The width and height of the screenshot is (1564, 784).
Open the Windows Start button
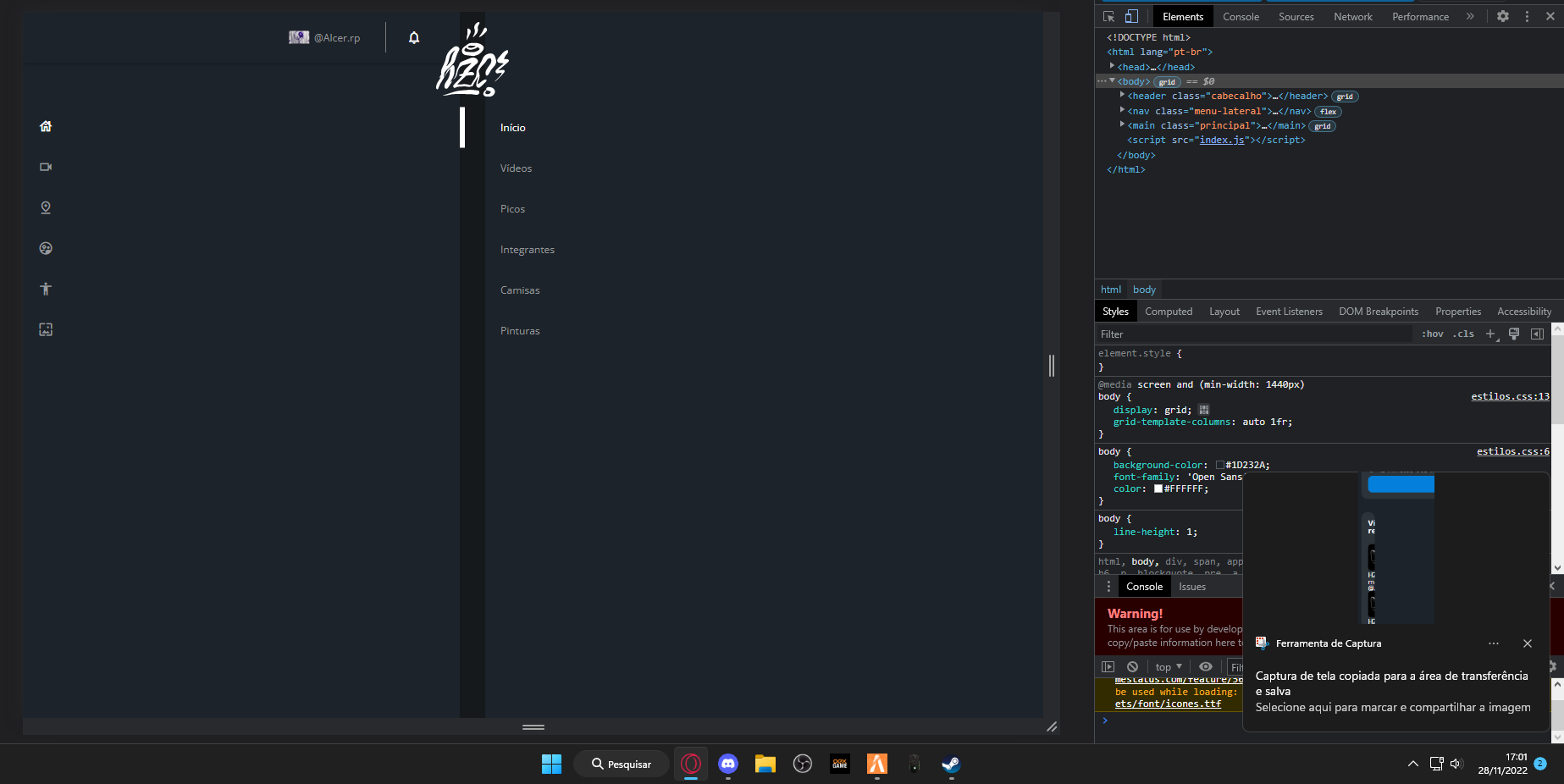(x=551, y=765)
